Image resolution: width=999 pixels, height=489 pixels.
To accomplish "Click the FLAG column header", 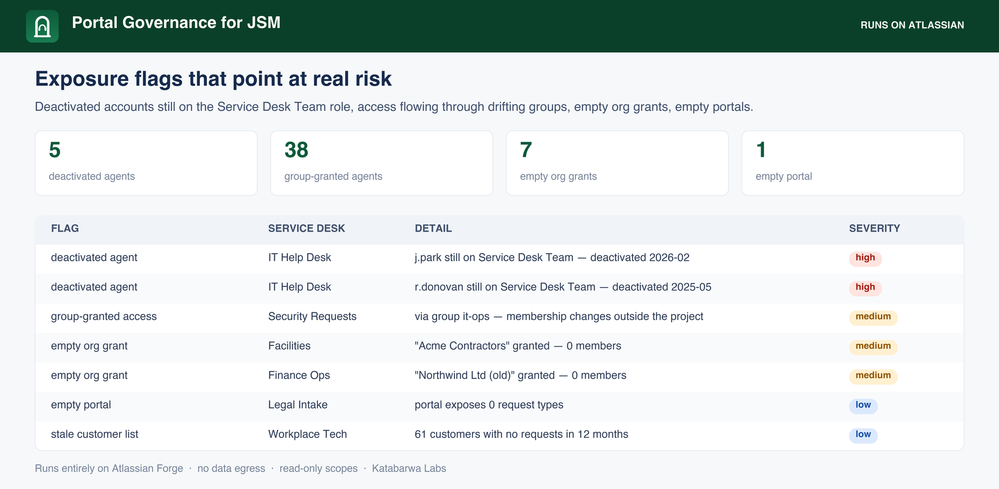I will pos(65,228).
